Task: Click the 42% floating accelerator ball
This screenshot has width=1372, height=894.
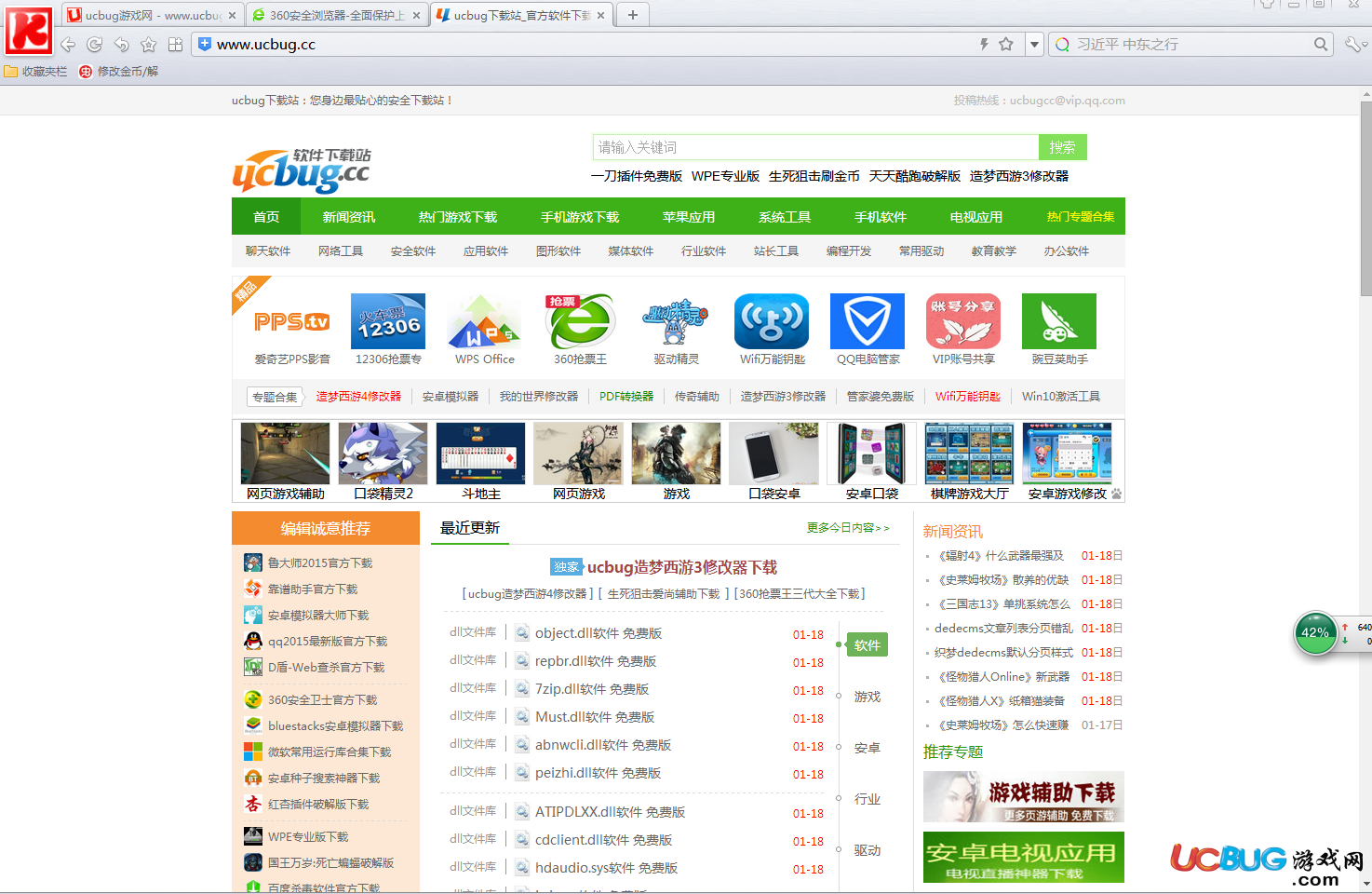Action: [x=1315, y=633]
